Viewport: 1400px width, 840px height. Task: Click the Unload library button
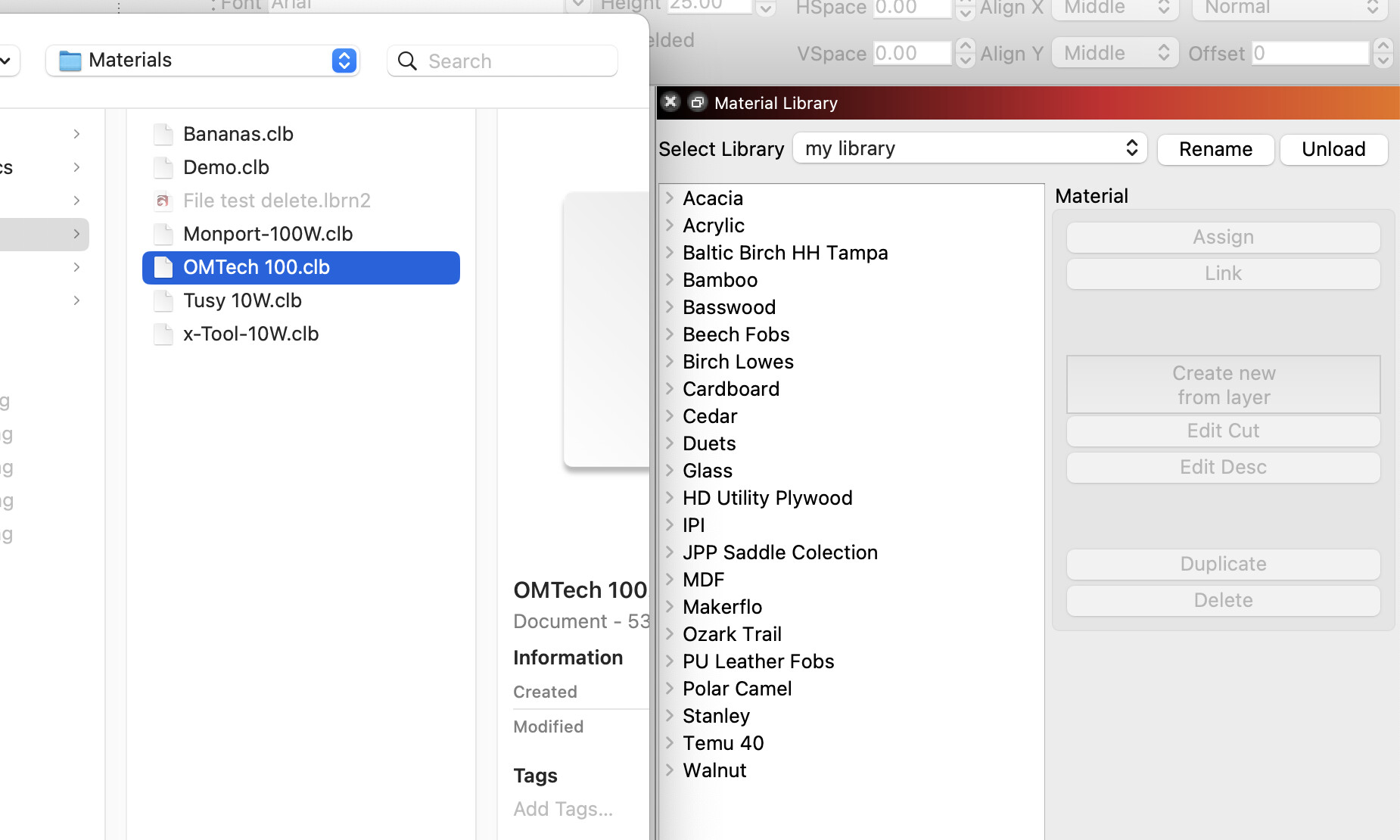point(1333,149)
